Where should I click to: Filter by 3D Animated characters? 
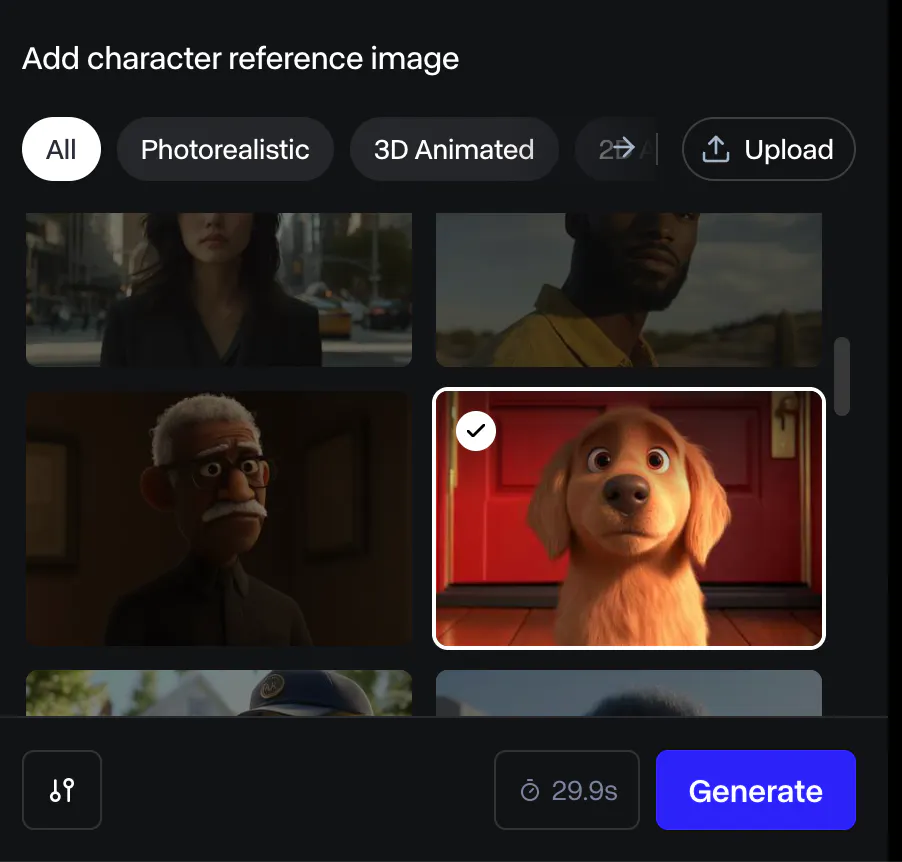point(454,150)
